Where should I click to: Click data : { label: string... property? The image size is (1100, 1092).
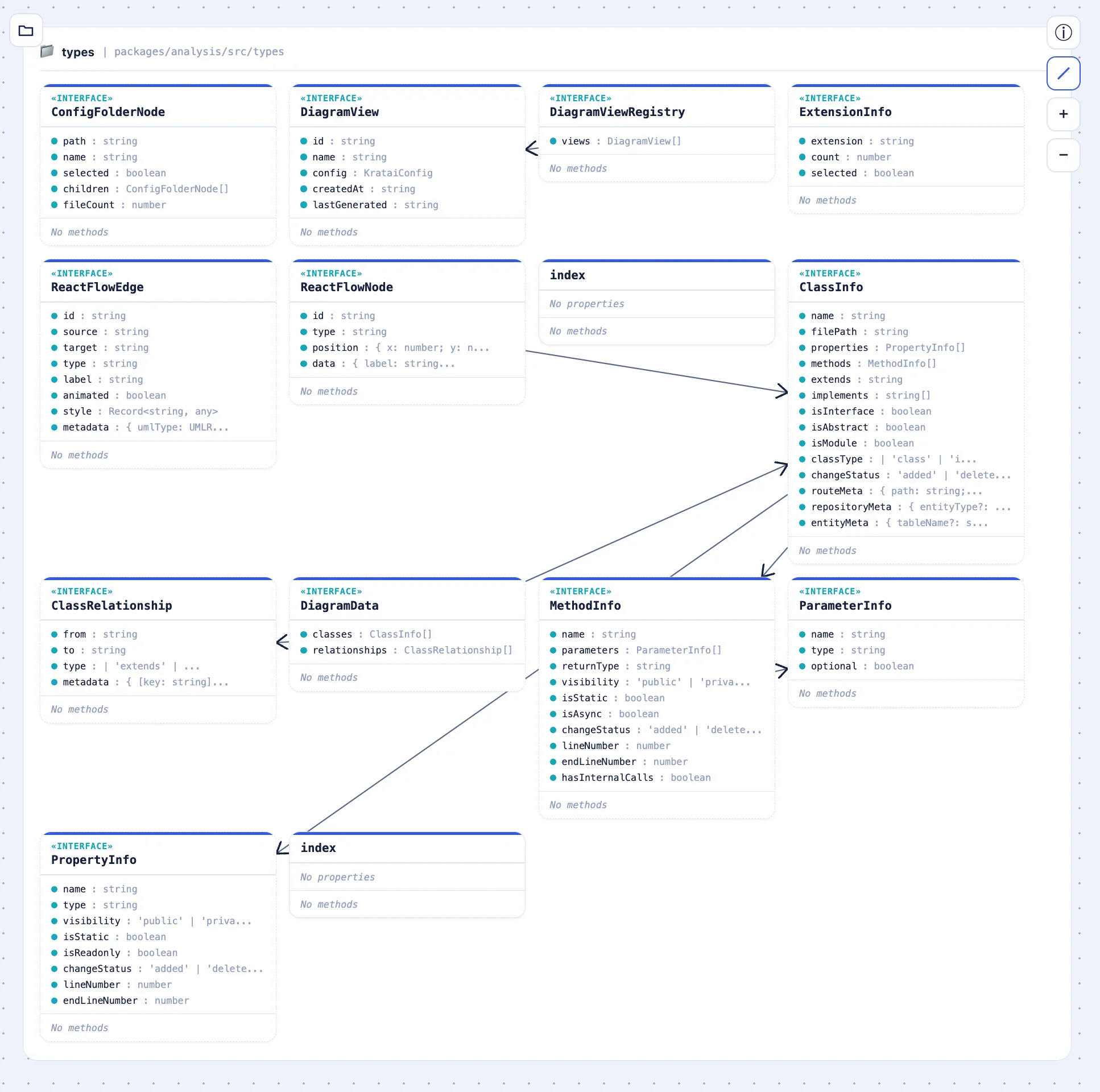click(378, 363)
